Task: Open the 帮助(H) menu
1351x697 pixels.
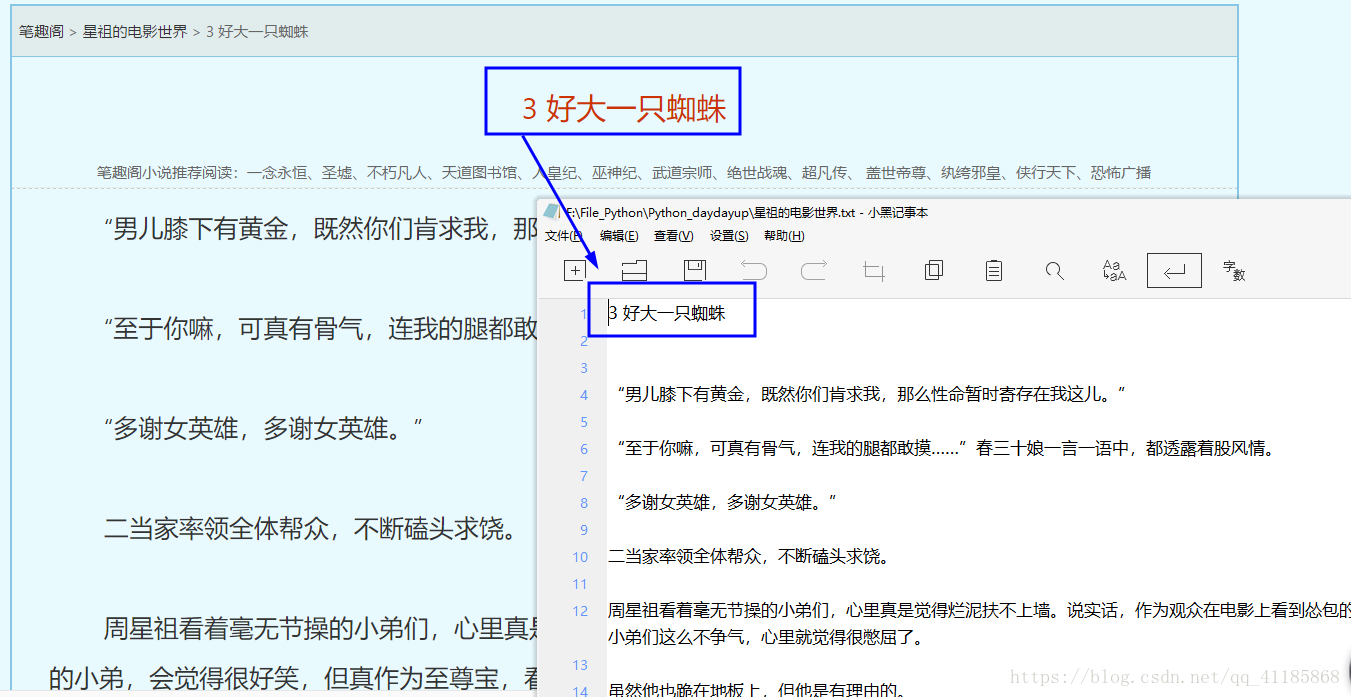Action: pos(784,236)
